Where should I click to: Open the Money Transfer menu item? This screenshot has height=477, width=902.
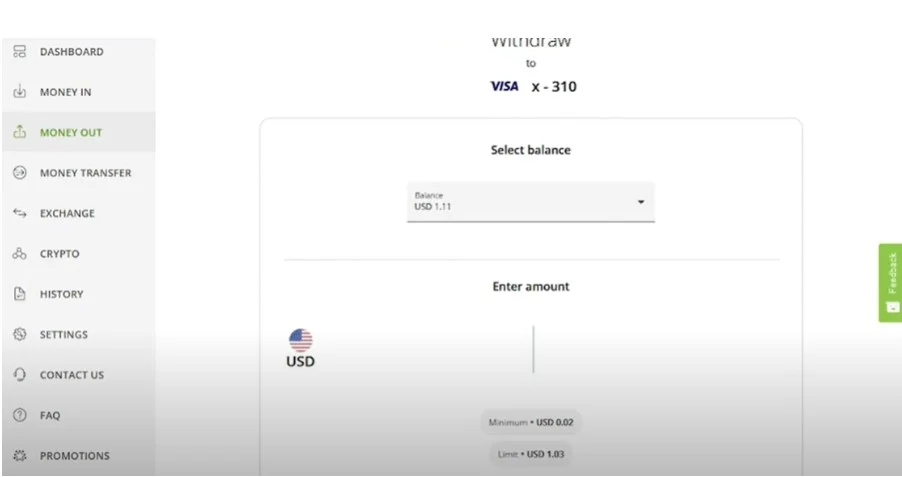pyautogui.click(x=85, y=173)
